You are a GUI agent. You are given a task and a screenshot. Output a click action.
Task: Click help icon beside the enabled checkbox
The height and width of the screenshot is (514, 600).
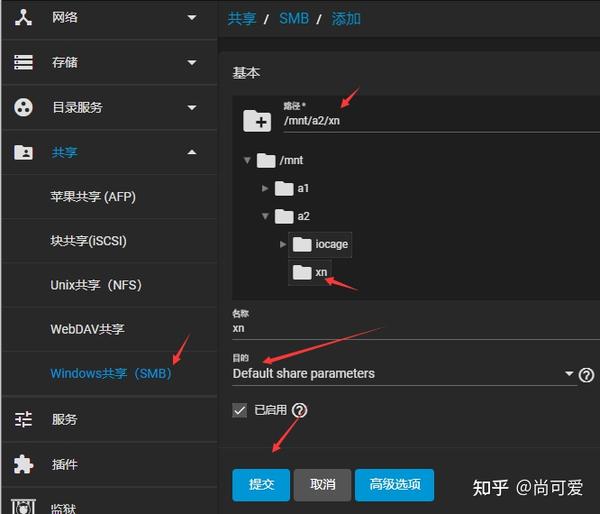[299, 410]
